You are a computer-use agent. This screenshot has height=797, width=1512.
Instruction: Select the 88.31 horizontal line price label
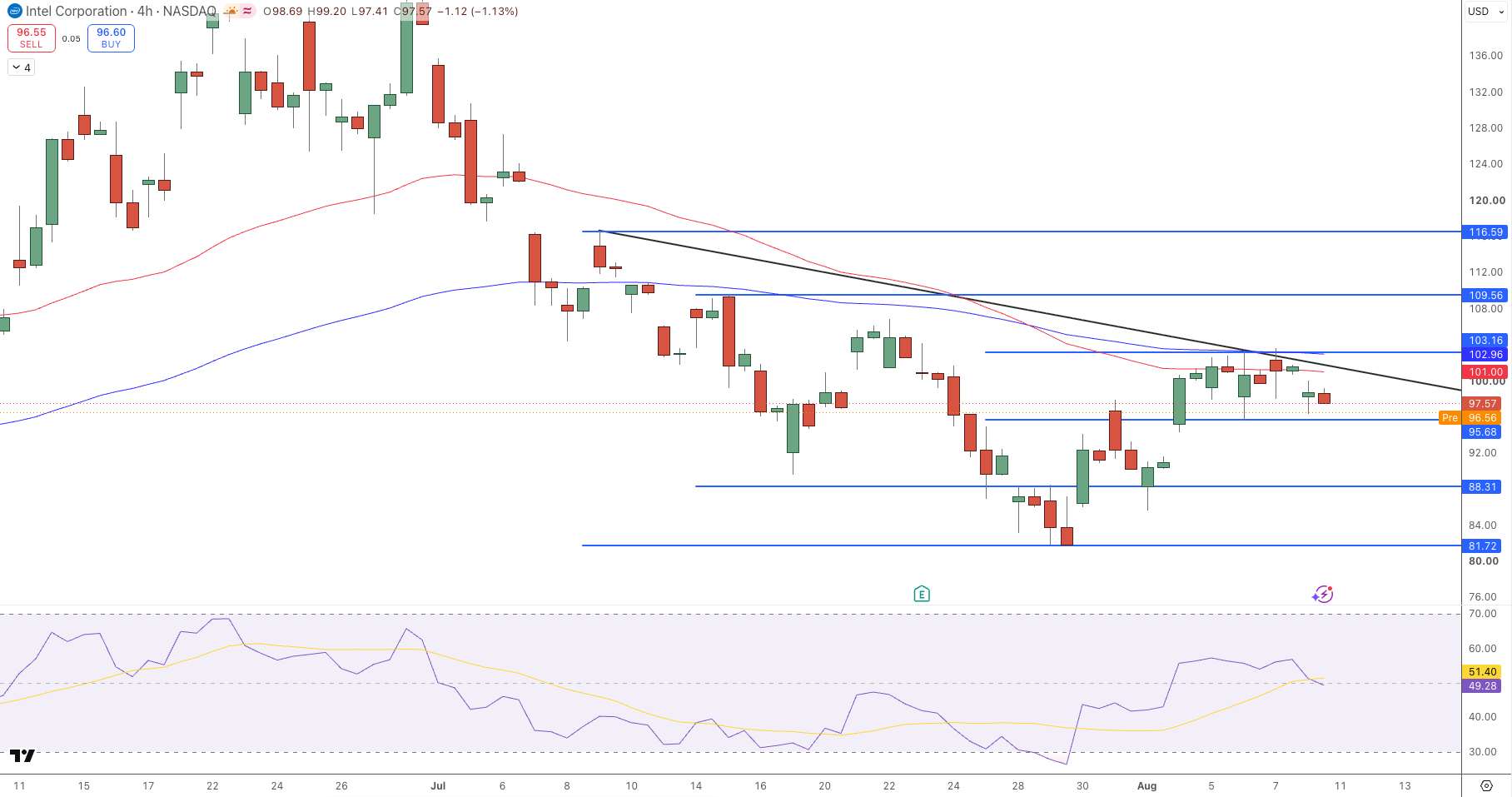[1483, 487]
